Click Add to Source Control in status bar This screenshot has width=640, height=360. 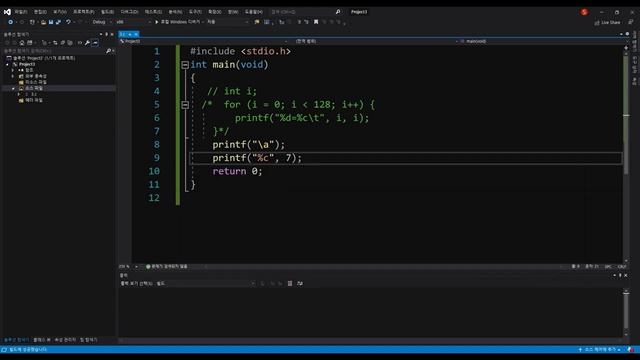tap(599, 350)
